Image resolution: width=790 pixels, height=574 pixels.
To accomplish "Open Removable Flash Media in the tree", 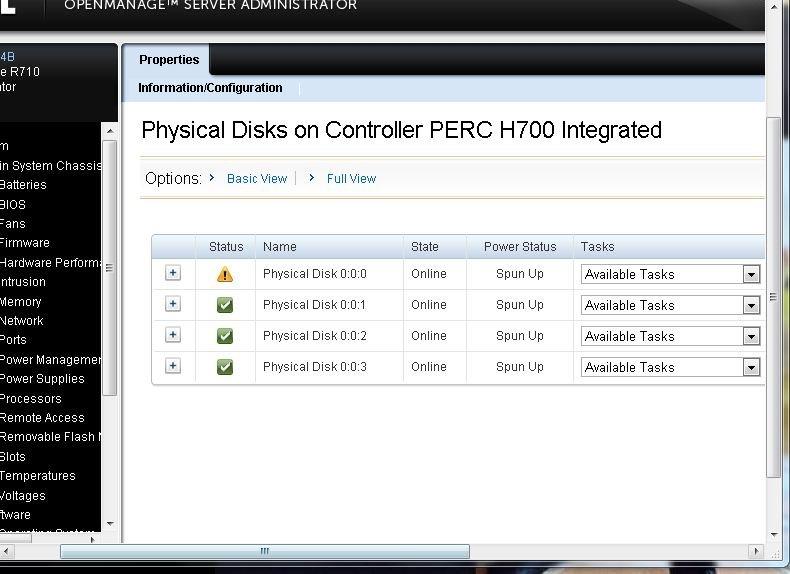I will [50, 437].
